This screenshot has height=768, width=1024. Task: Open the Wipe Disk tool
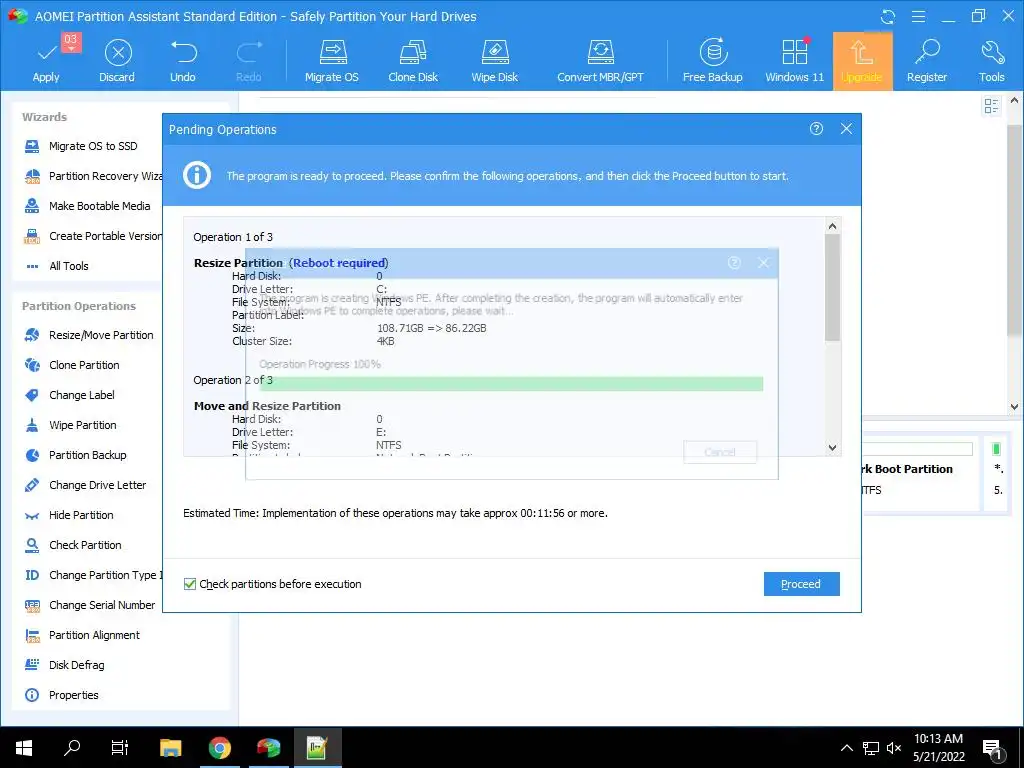click(494, 61)
